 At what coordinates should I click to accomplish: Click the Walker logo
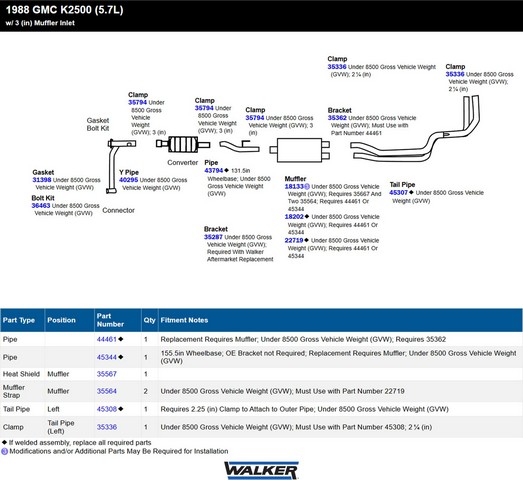261,470
